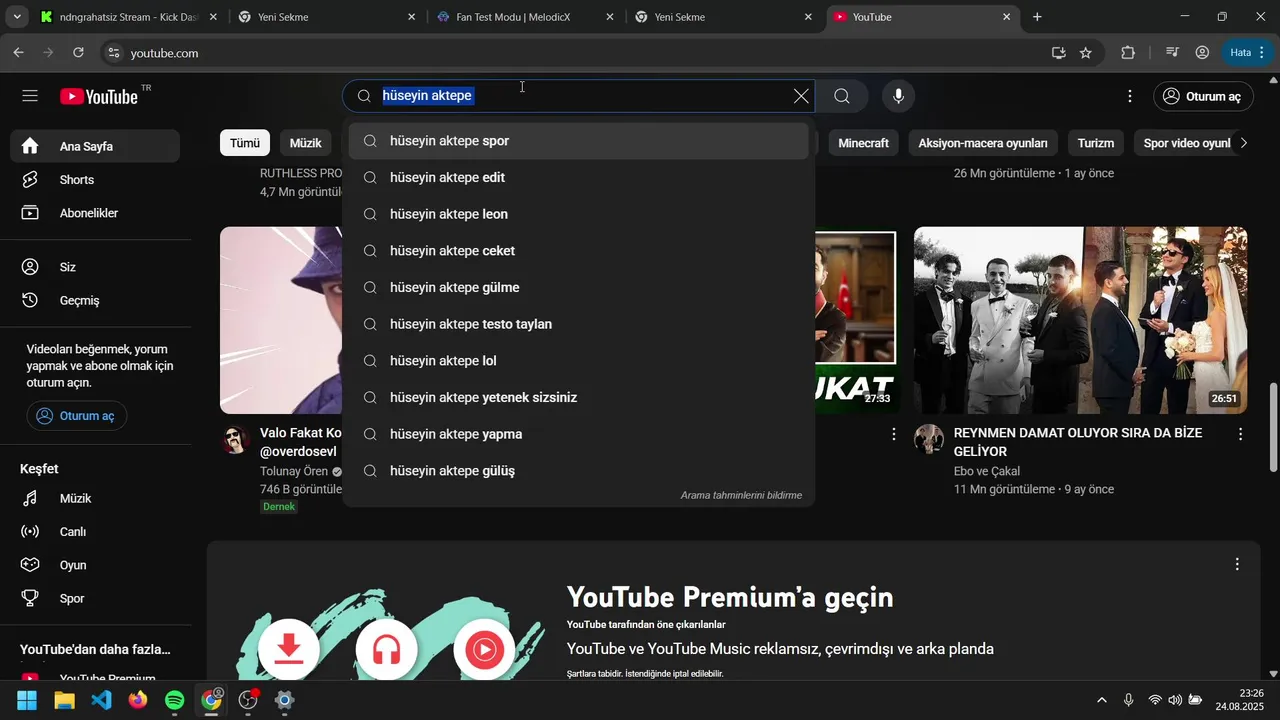Open a new tab with the plus
Viewport: 1280px width, 720px height.
point(1037,17)
